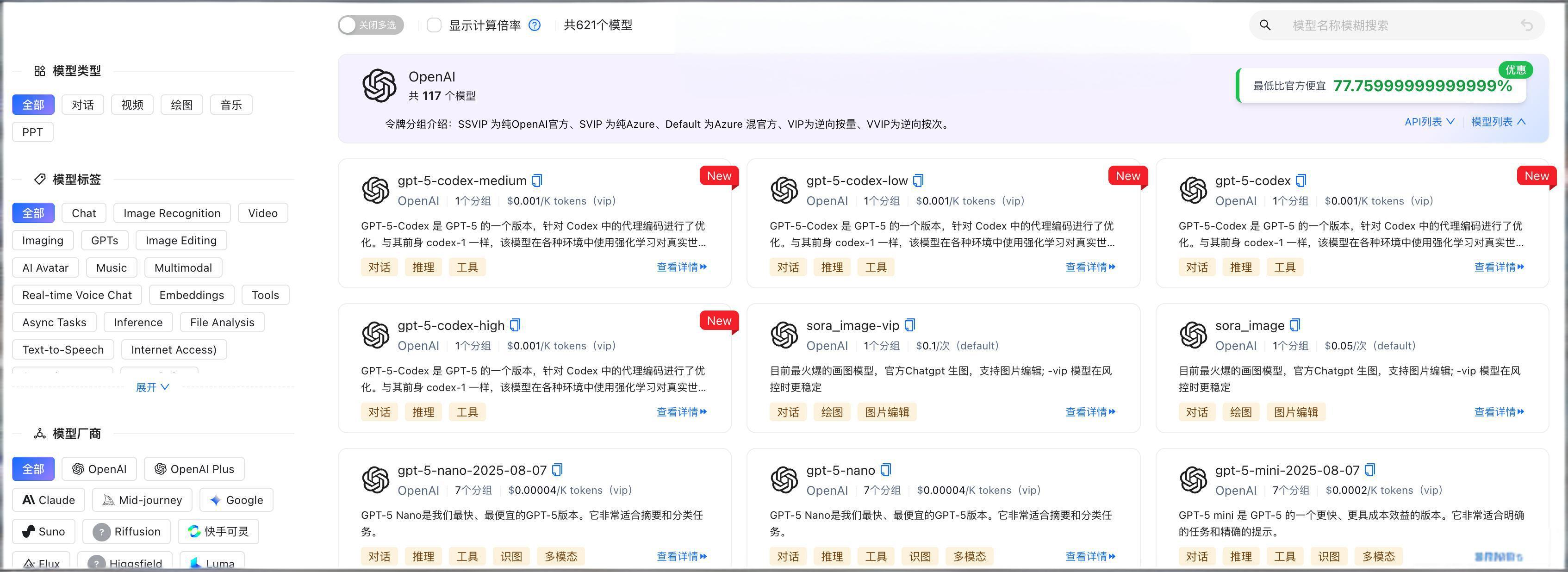This screenshot has height=572, width=1568.
Task: Filter by the Google vendor
Action: coord(236,500)
